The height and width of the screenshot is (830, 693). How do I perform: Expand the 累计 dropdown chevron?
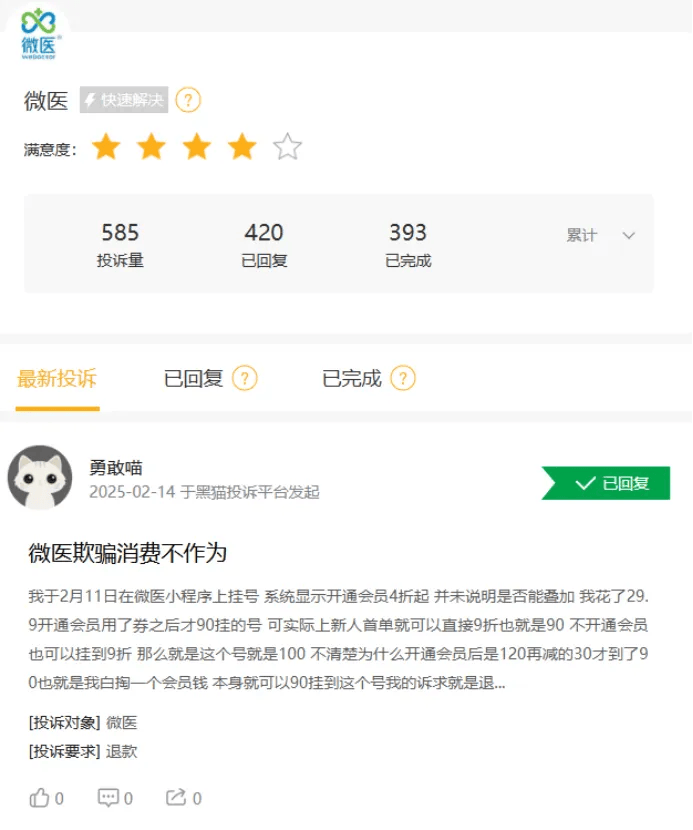coord(628,235)
